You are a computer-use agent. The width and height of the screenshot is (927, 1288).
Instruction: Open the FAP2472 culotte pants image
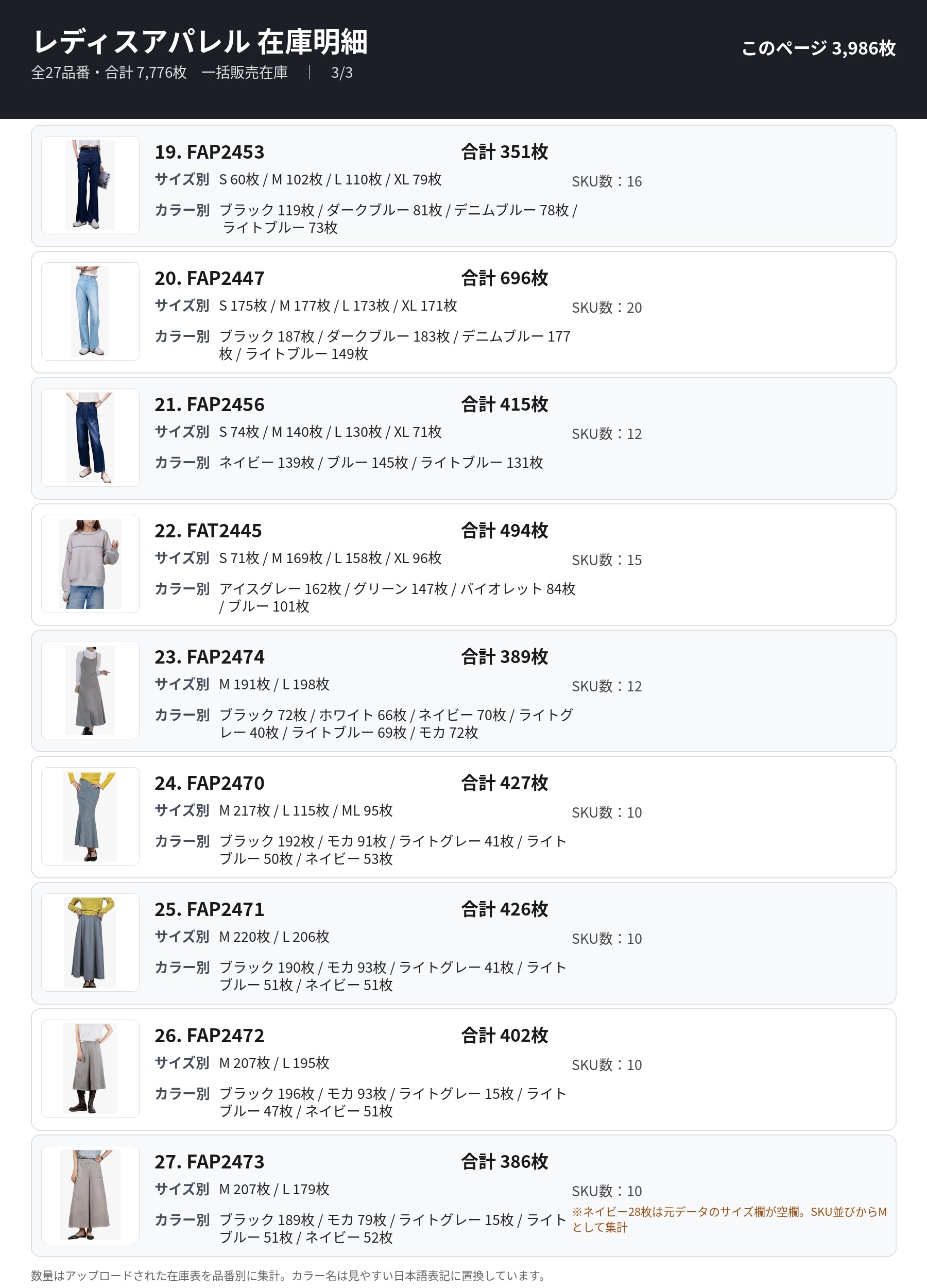pyautogui.click(x=90, y=1069)
